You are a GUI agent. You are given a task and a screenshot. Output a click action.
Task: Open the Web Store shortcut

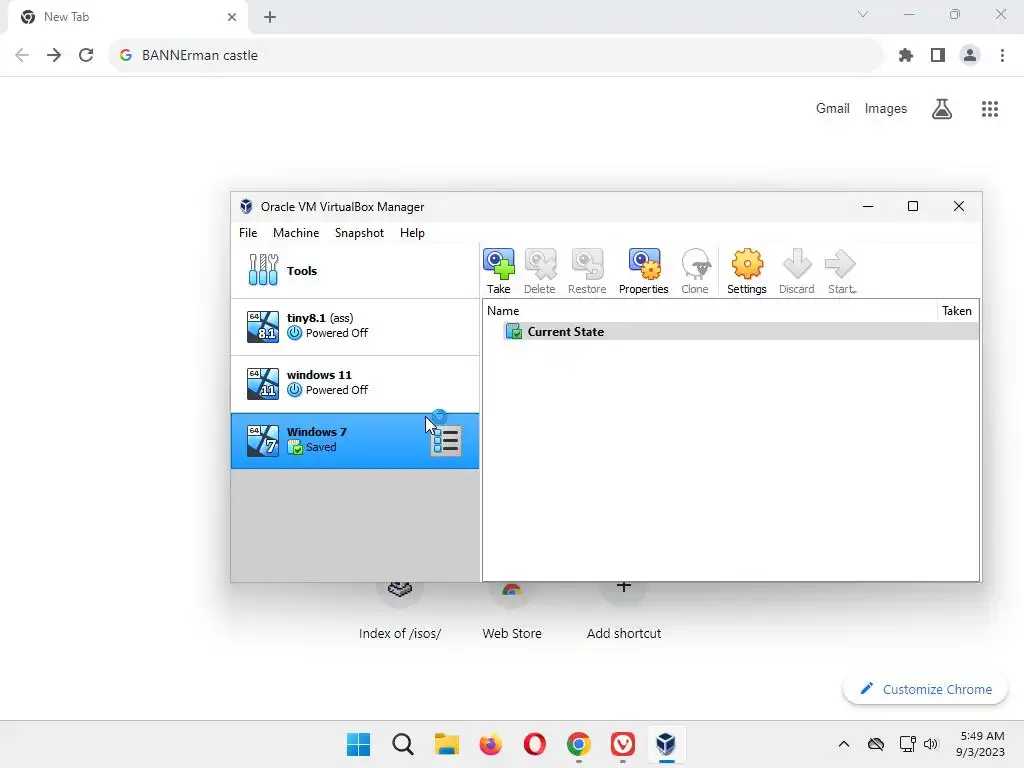[511, 611]
